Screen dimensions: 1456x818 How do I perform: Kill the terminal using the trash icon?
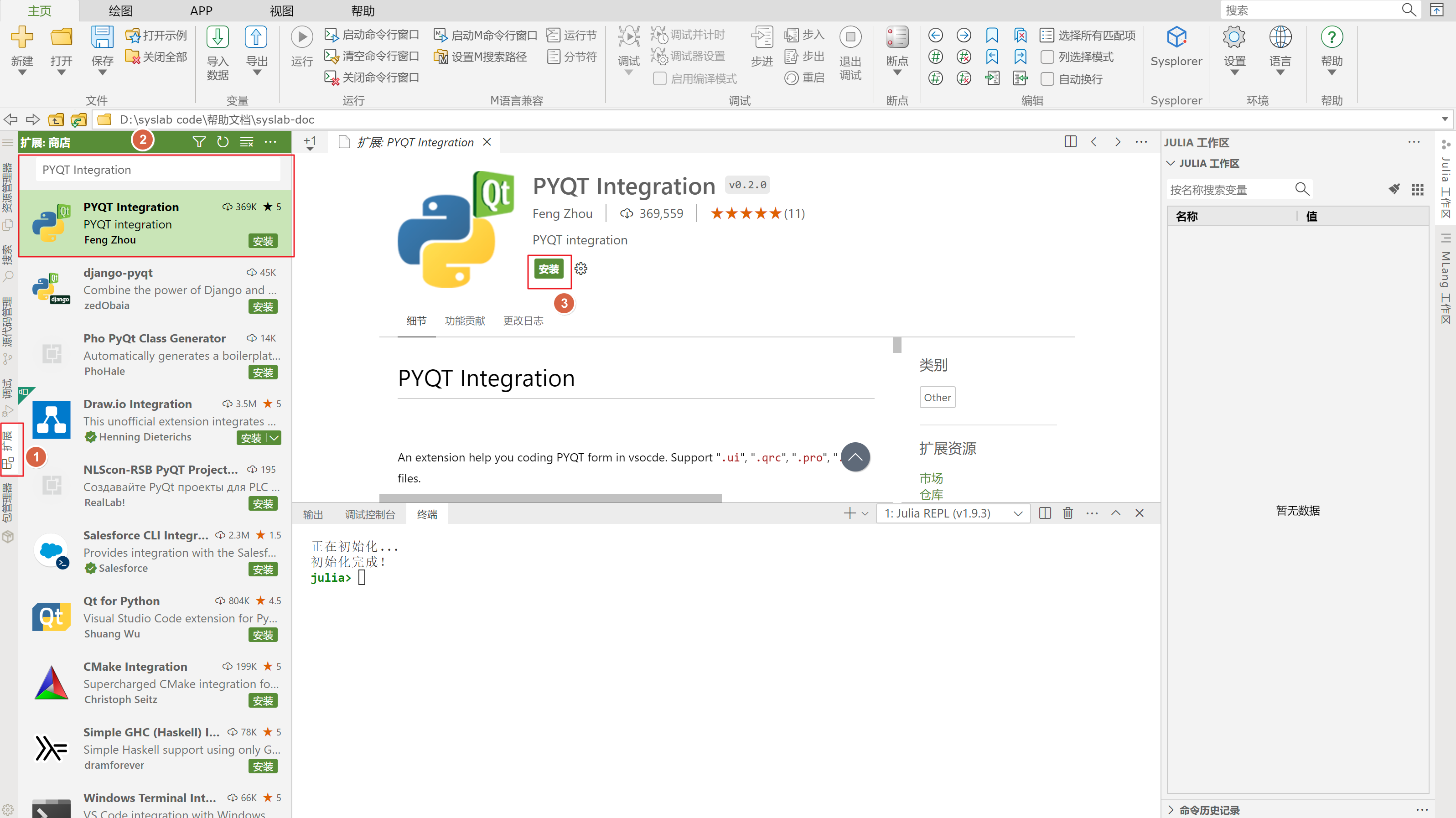[1067, 513]
